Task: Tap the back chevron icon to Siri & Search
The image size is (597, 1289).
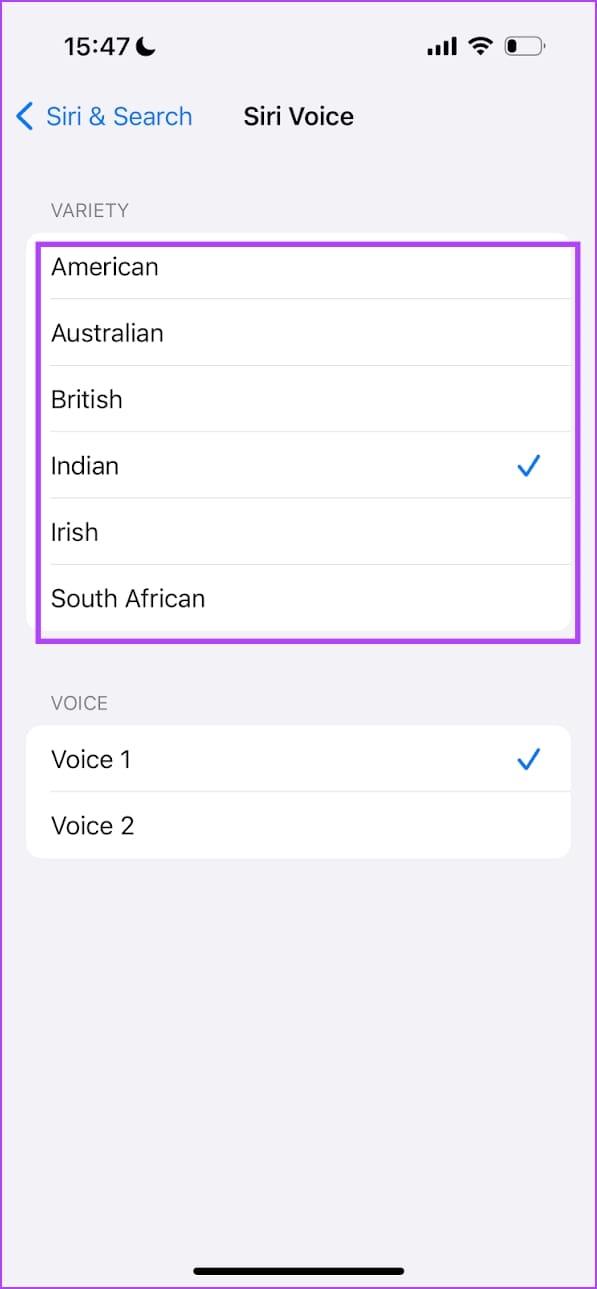Action: click(x=25, y=117)
